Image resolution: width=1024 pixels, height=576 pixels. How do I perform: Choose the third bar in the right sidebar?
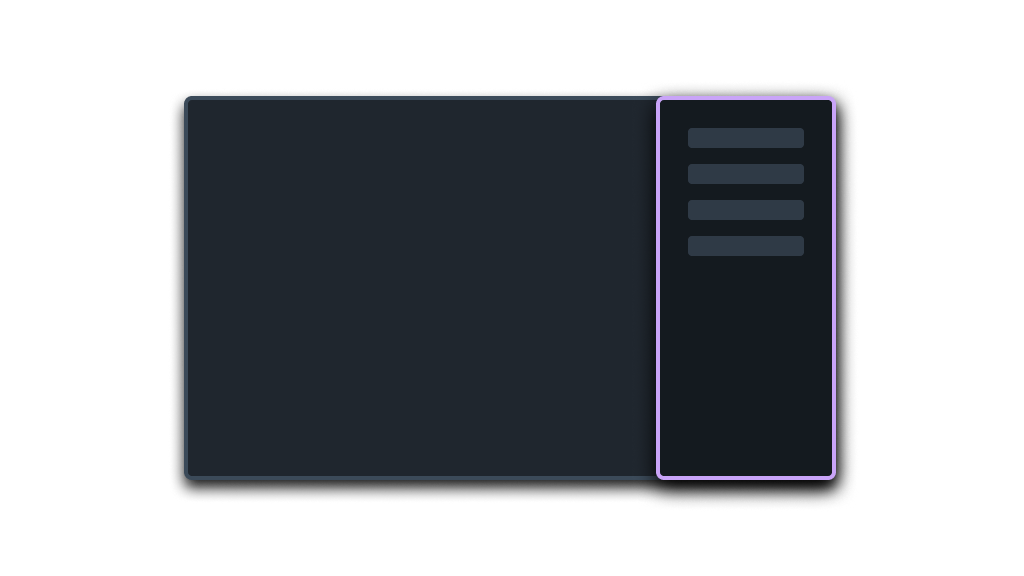[x=745, y=210]
